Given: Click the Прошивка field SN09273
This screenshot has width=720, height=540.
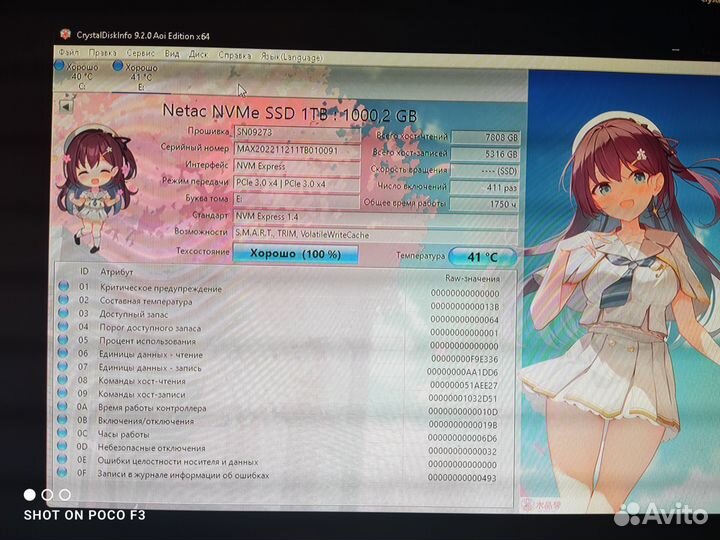Looking at the screenshot, I should click(297, 133).
